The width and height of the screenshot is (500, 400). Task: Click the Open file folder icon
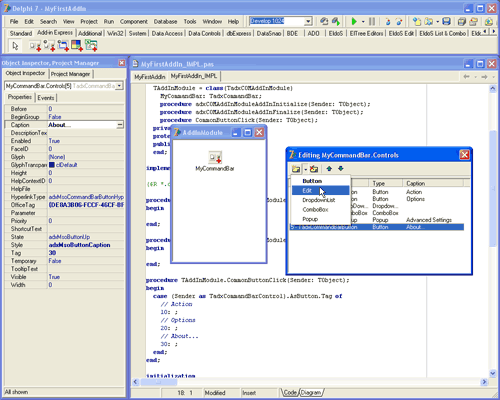click(428, 22)
